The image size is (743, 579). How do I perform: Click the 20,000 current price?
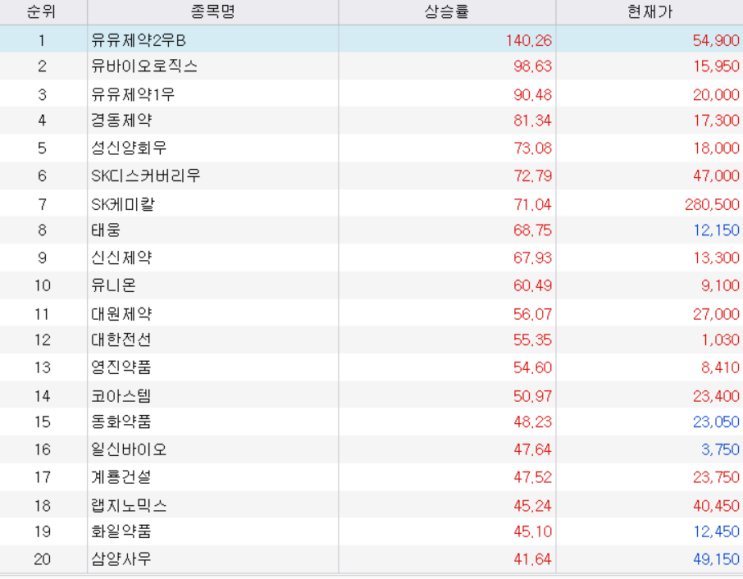(716, 94)
